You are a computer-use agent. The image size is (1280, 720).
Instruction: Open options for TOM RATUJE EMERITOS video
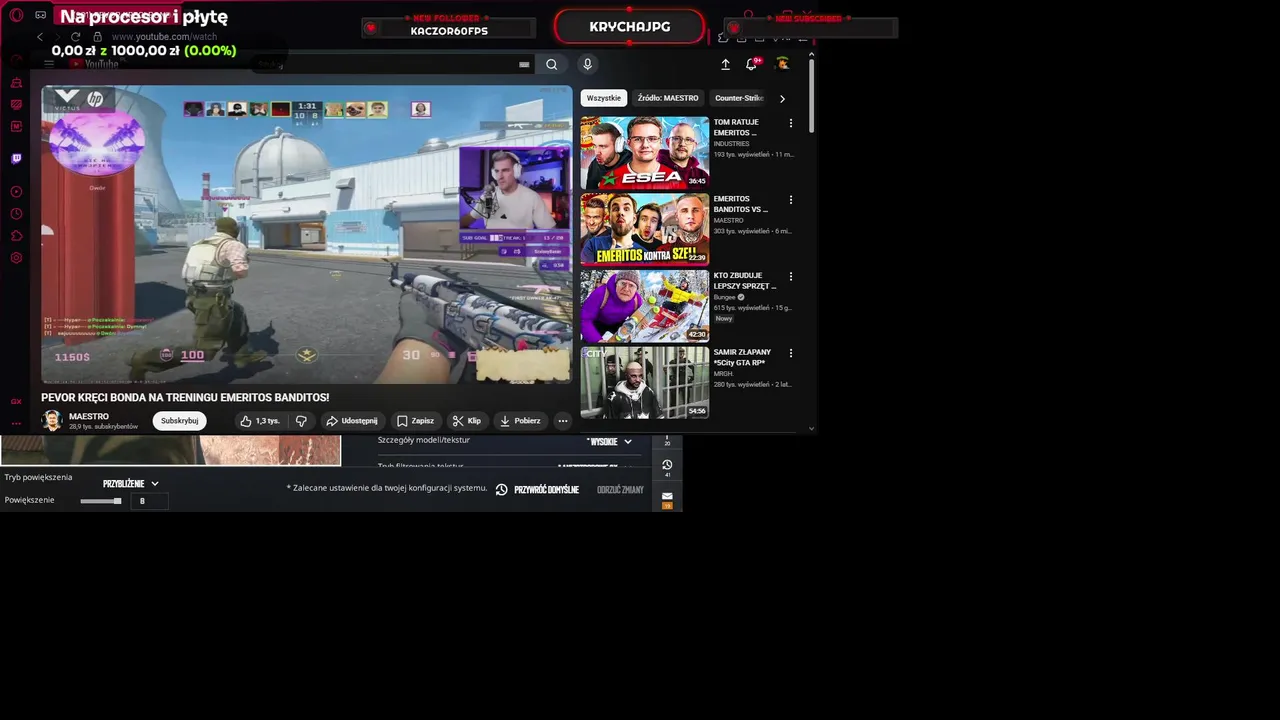[x=791, y=123]
